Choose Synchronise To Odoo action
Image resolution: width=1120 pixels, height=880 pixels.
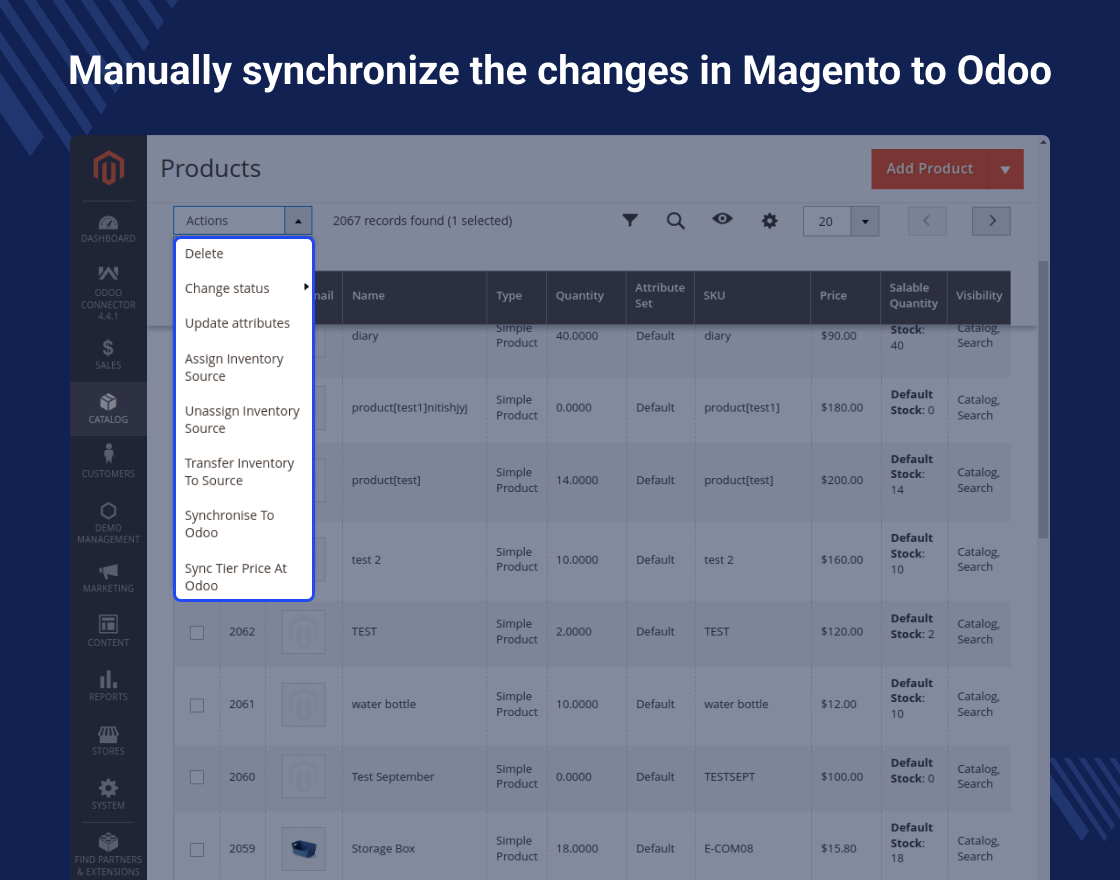pyautogui.click(x=244, y=524)
